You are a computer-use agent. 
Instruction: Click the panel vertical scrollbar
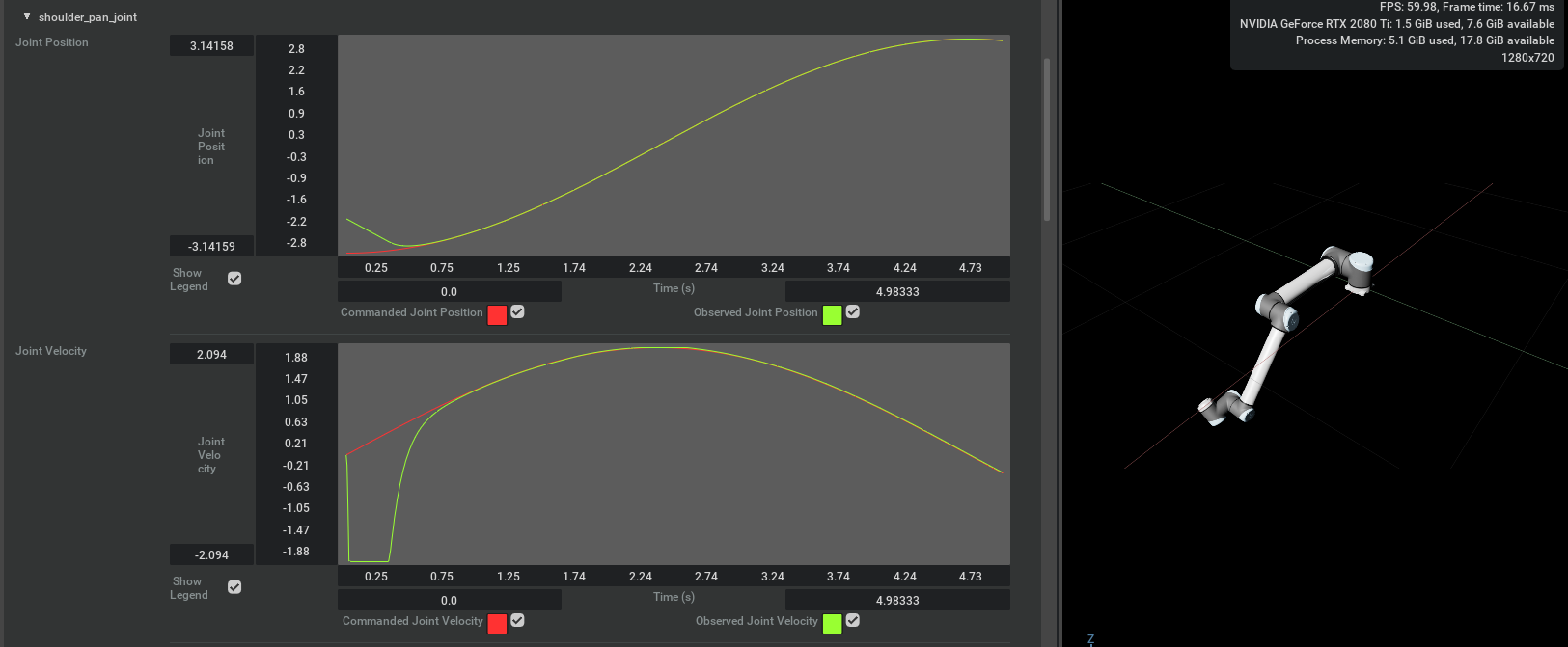click(x=1047, y=140)
